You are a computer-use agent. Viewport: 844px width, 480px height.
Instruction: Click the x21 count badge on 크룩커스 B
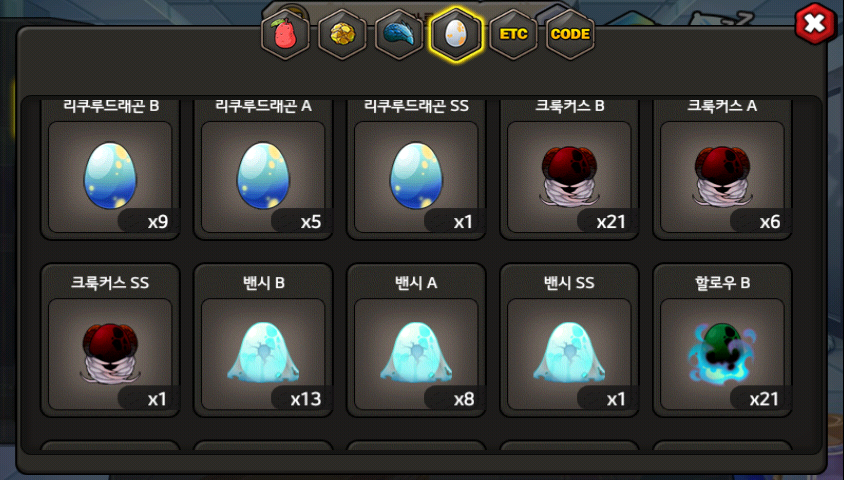(611, 222)
